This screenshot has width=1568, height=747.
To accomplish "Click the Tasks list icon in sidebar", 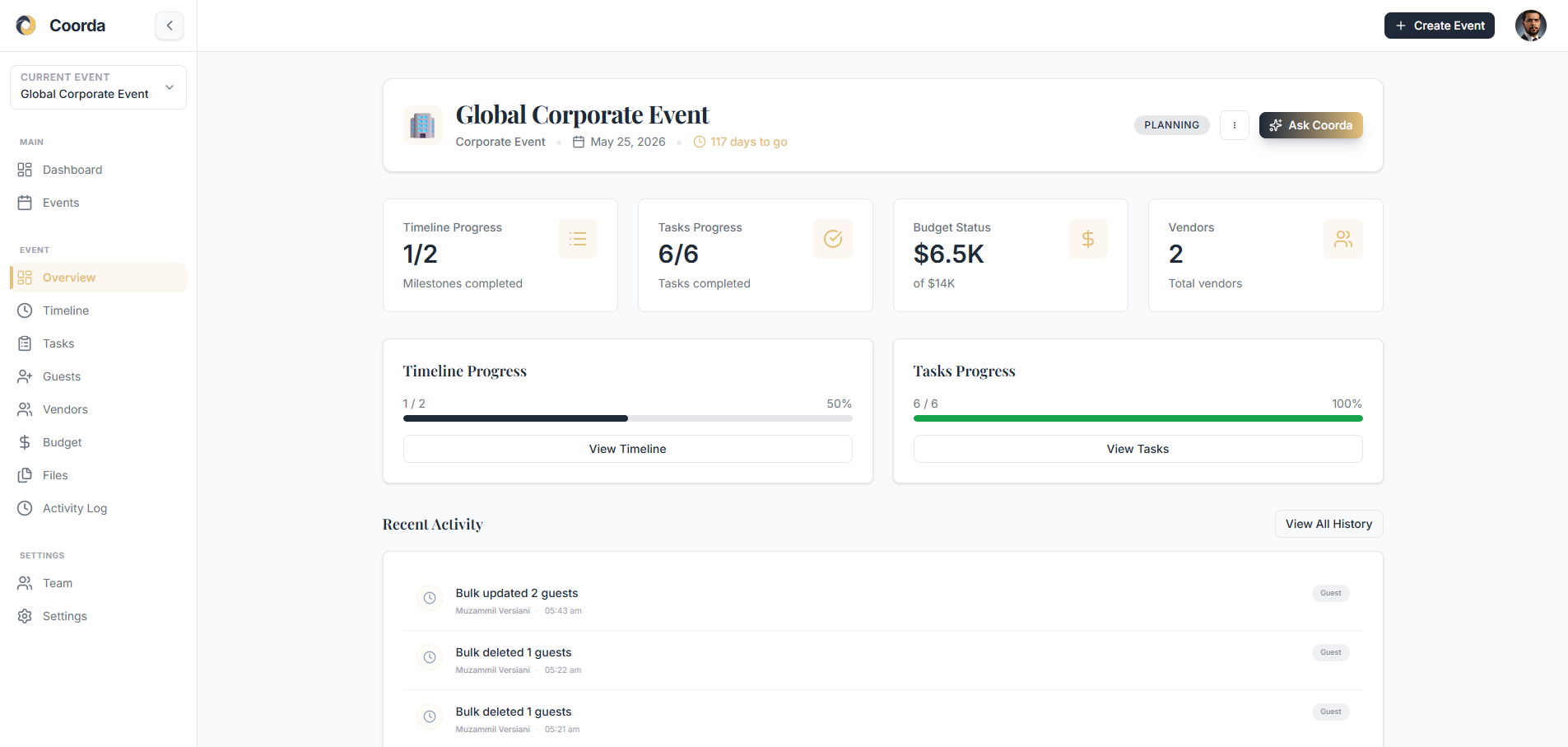I will click(x=26, y=343).
